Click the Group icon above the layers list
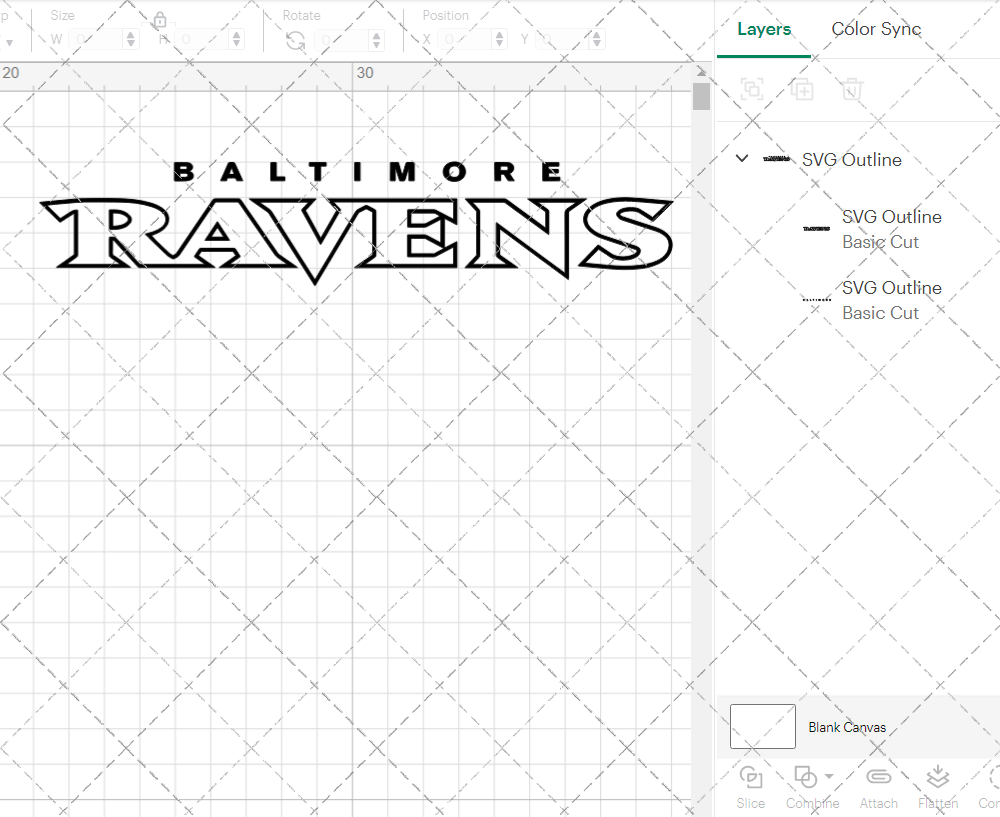The width and height of the screenshot is (1000, 817). (752, 89)
